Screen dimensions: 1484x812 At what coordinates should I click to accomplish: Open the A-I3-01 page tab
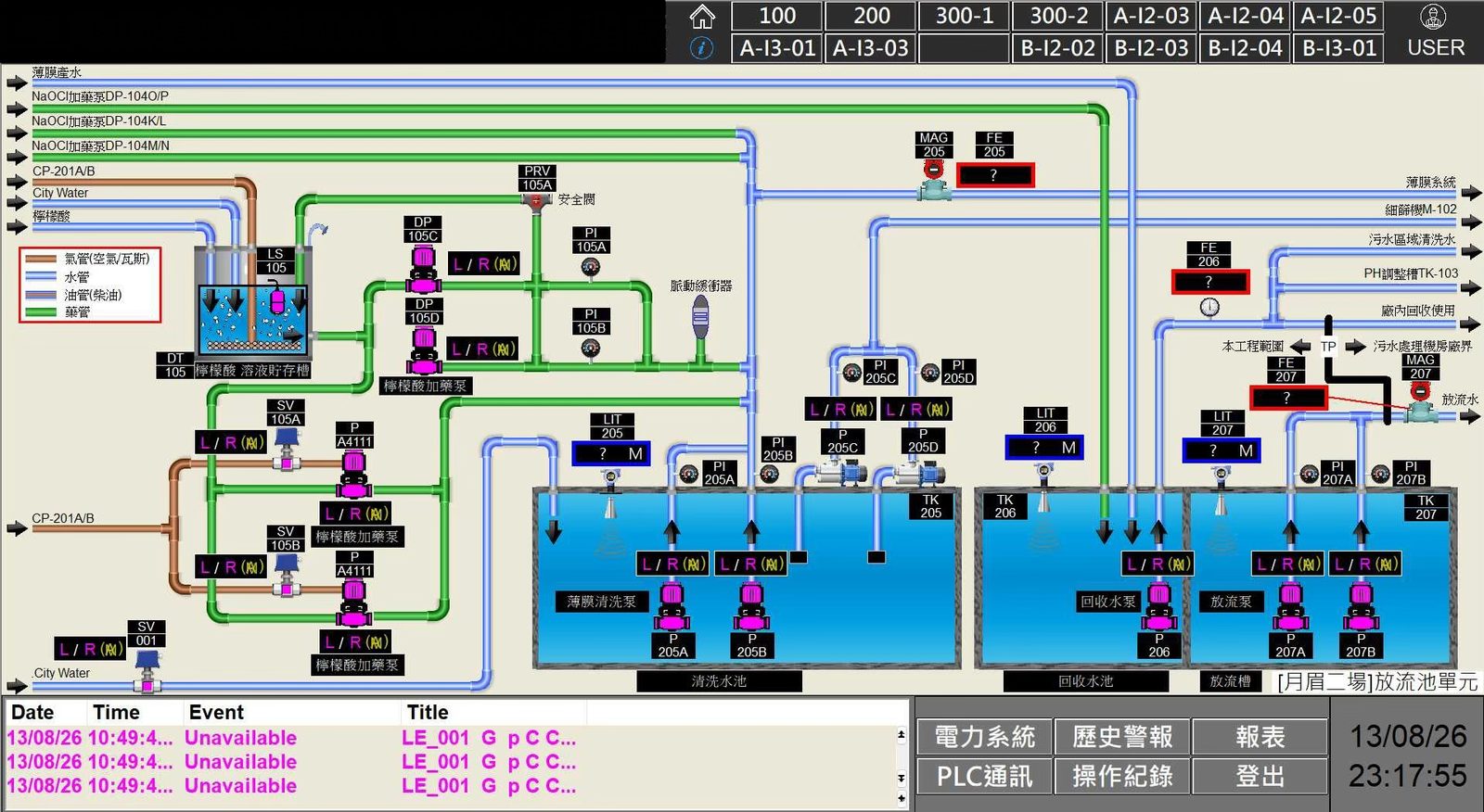tap(777, 48)
